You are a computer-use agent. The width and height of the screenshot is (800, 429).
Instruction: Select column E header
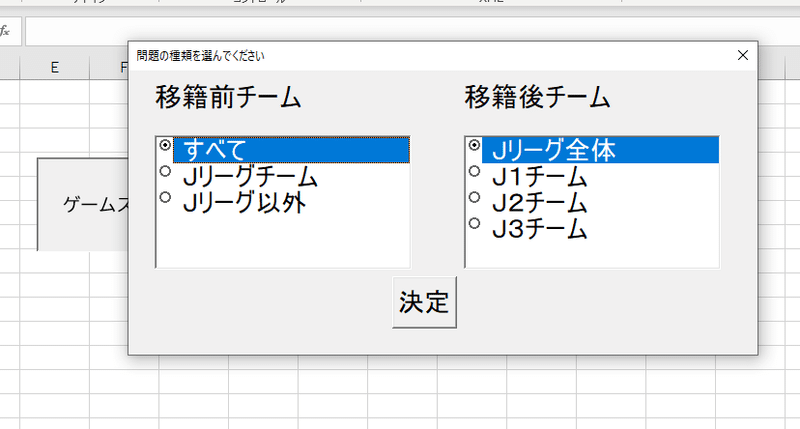click(x=55, y=67)
